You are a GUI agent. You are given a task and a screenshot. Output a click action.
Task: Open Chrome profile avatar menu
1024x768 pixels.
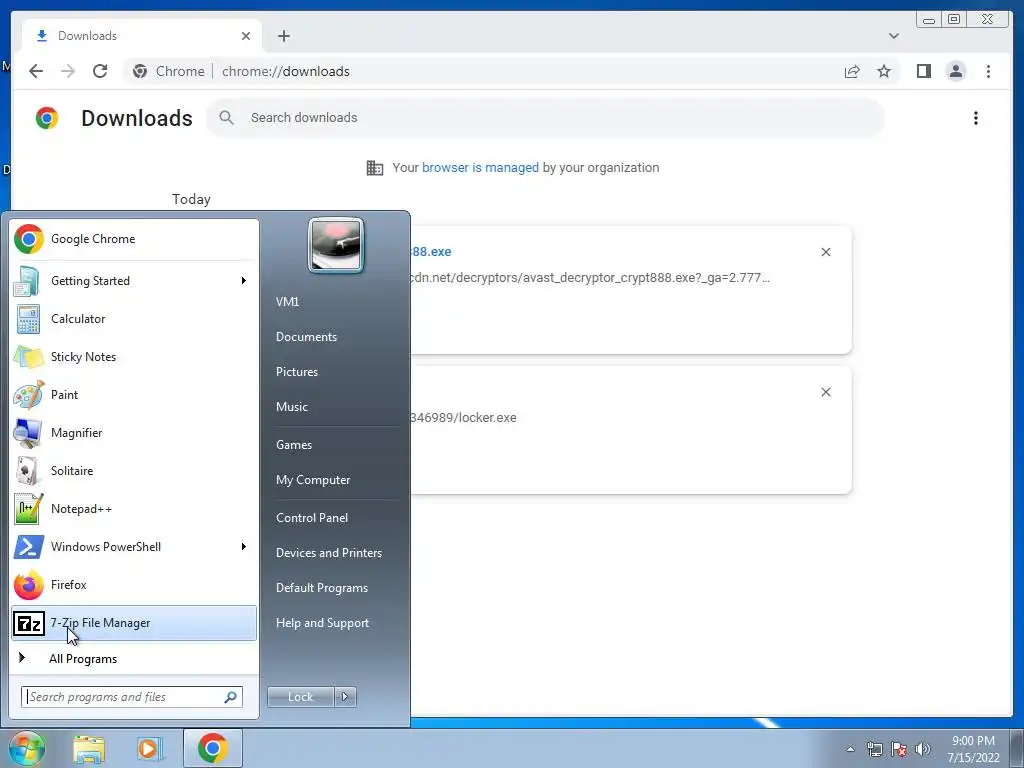click(955, 71)
